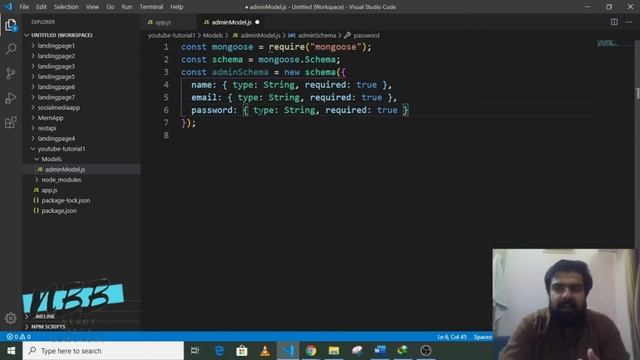Open the Source Control view
Image resolution: width=640 pixels, height=360 pixels.
point(11,73)
